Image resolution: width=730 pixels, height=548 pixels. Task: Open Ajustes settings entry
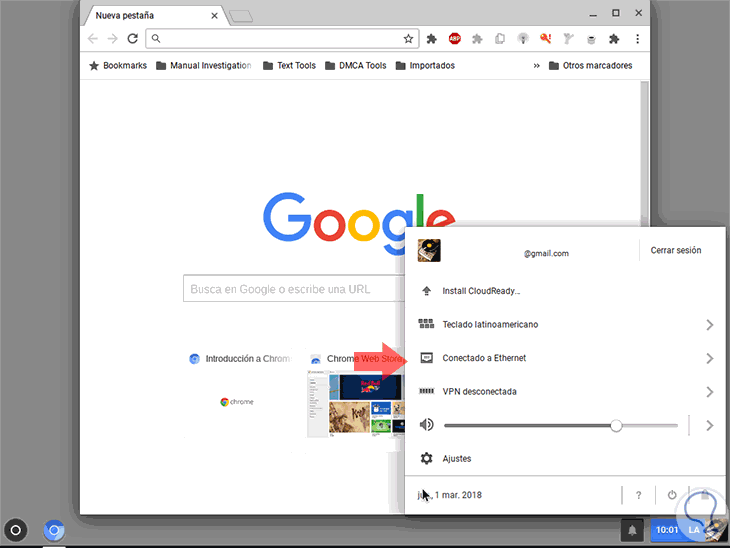point(565,459)
